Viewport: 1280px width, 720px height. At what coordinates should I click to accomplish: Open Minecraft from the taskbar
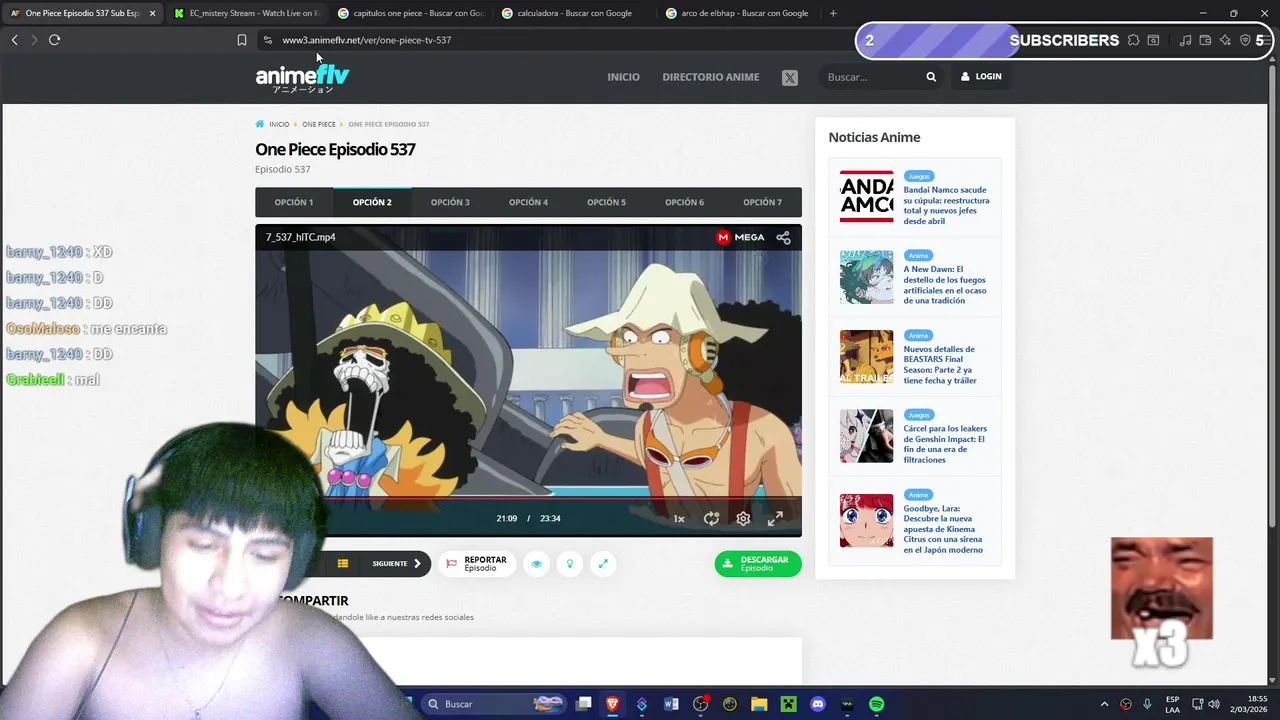pos(788,704)
